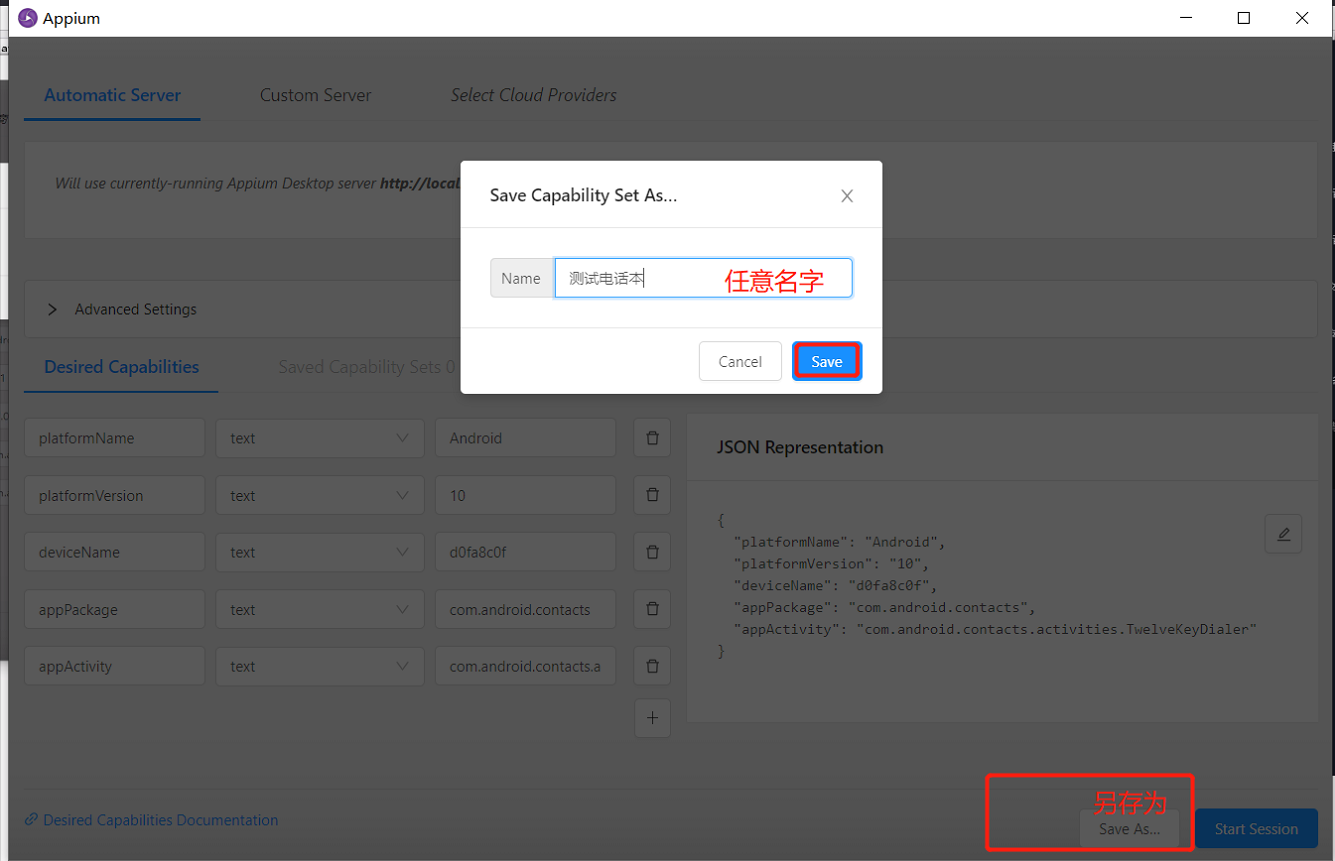Maximize the Appium window
This screenshot has height=861, width=1335.
(1244, 18)
